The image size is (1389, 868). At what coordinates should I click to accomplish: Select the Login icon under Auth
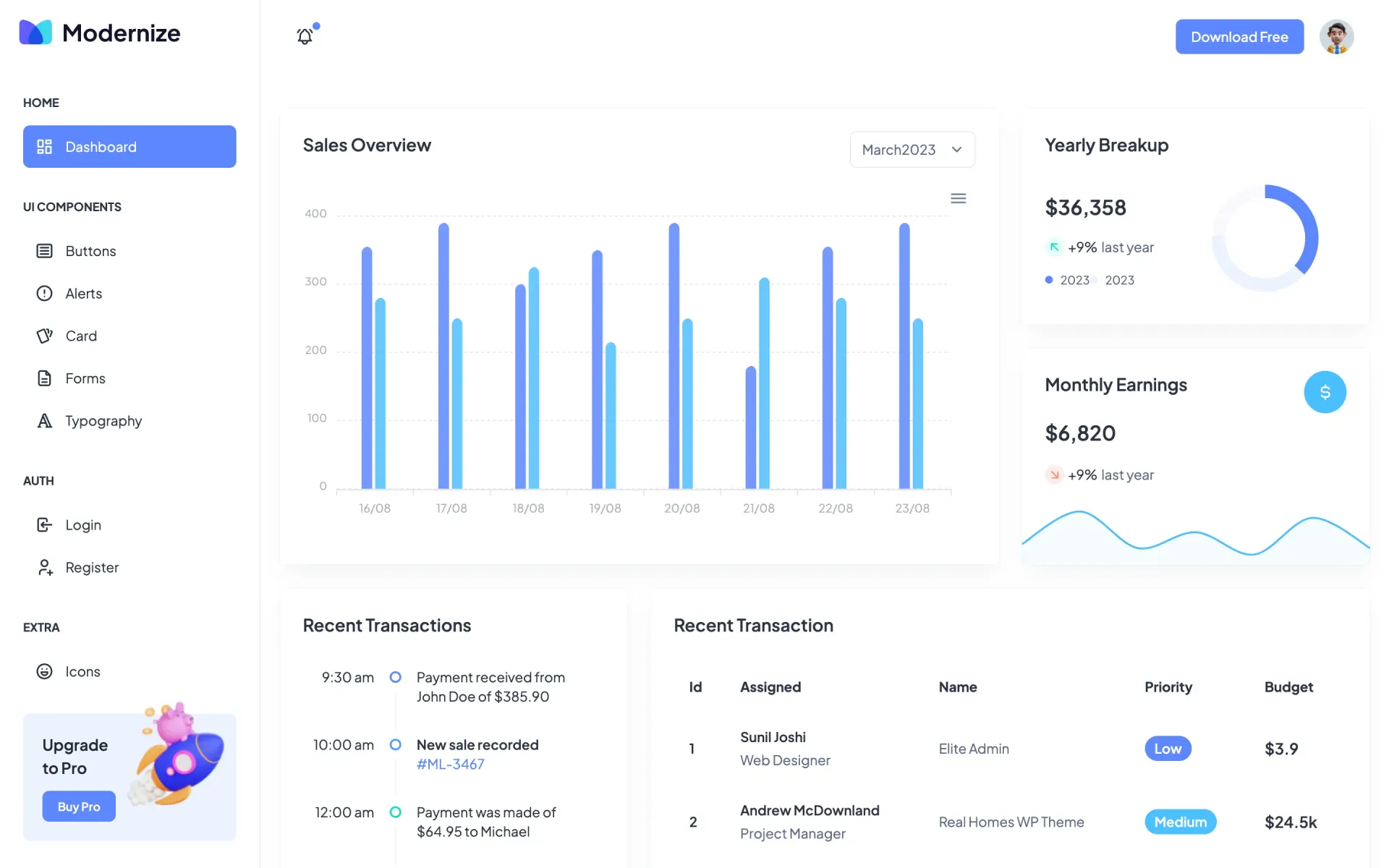(44, 524)
